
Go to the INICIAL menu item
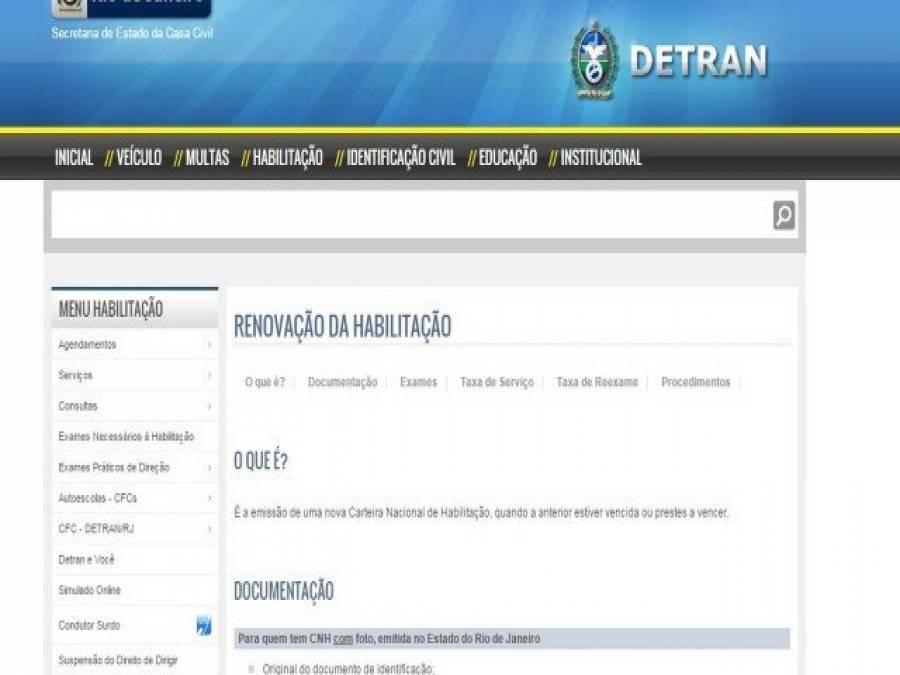click(x=73, y=157)
